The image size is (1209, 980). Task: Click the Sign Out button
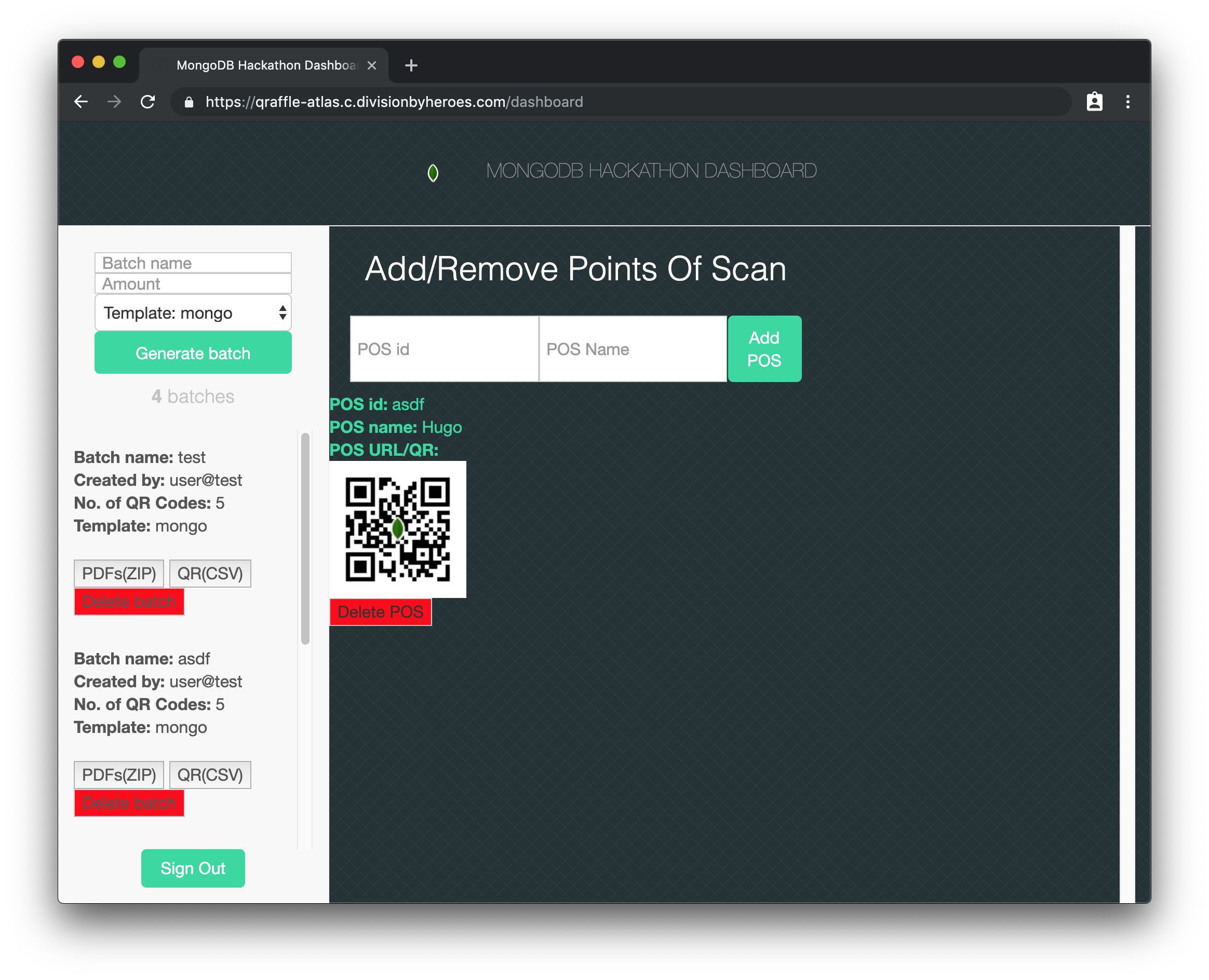[x=193, y=868]
